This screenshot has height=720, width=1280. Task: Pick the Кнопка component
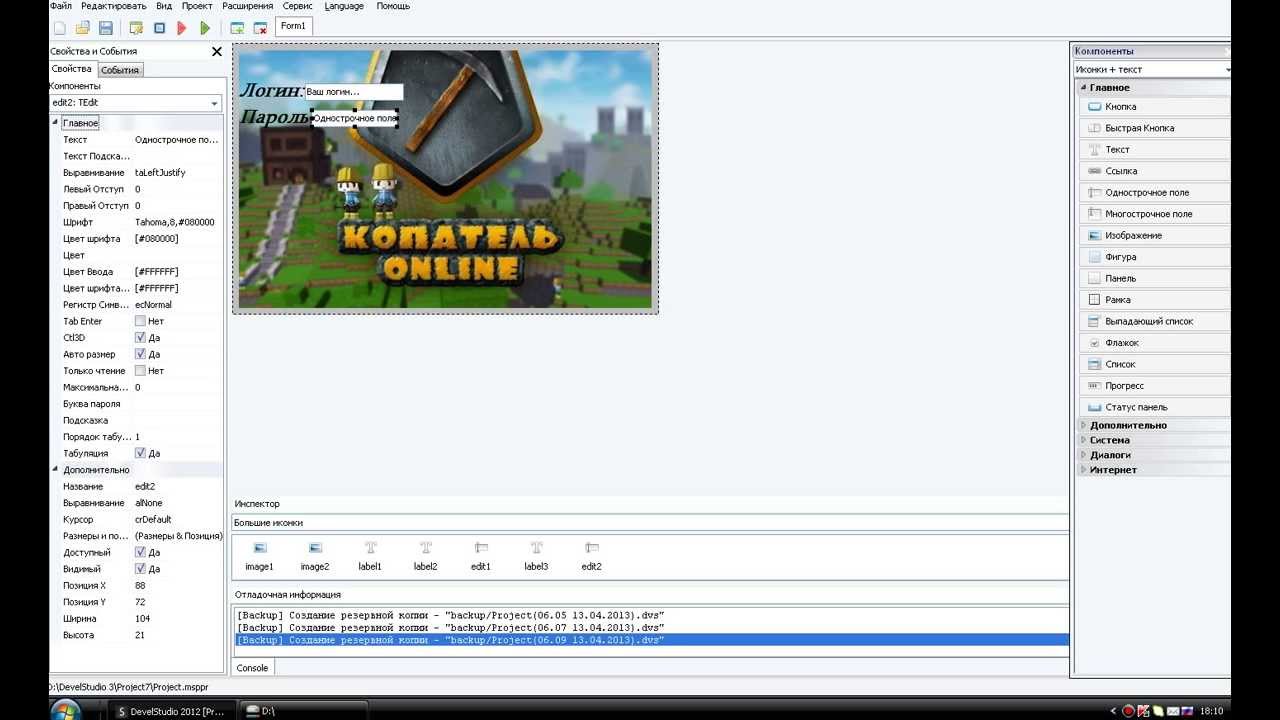click(x=1154, y=107)
